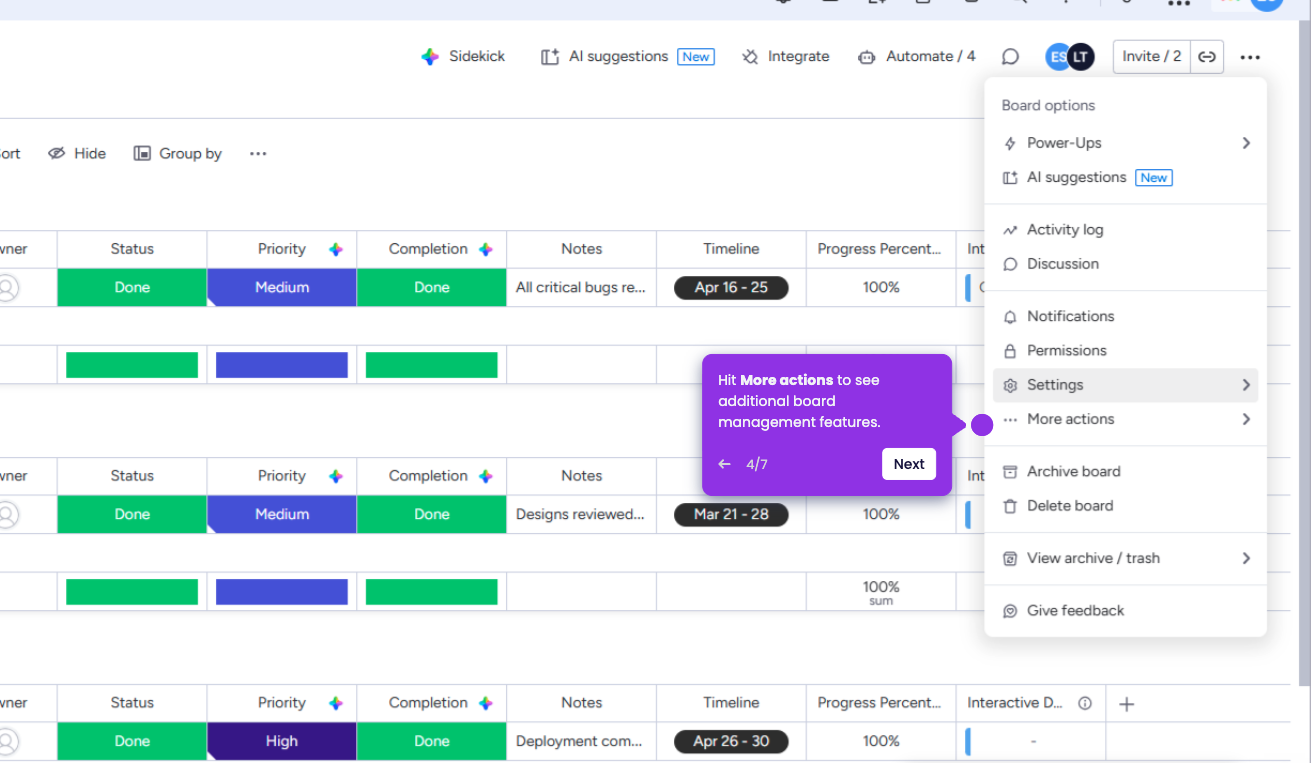The image size is (1311, 763).
Task: Click the ES user avatar
Action: pyautogui.click(x=1057, y=57)
